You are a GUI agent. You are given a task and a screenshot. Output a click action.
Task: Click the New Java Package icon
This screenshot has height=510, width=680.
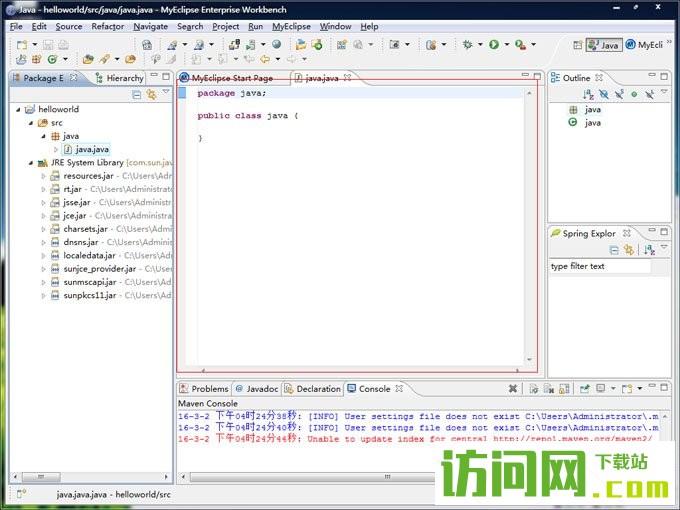(x=37, y=59)
